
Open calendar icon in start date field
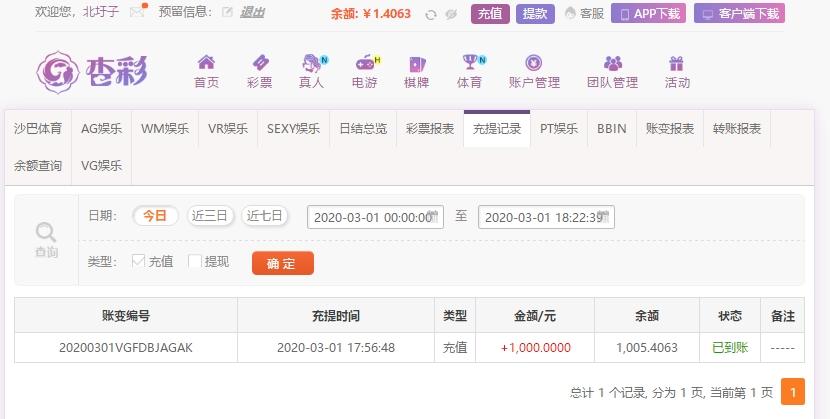[433, 216]
